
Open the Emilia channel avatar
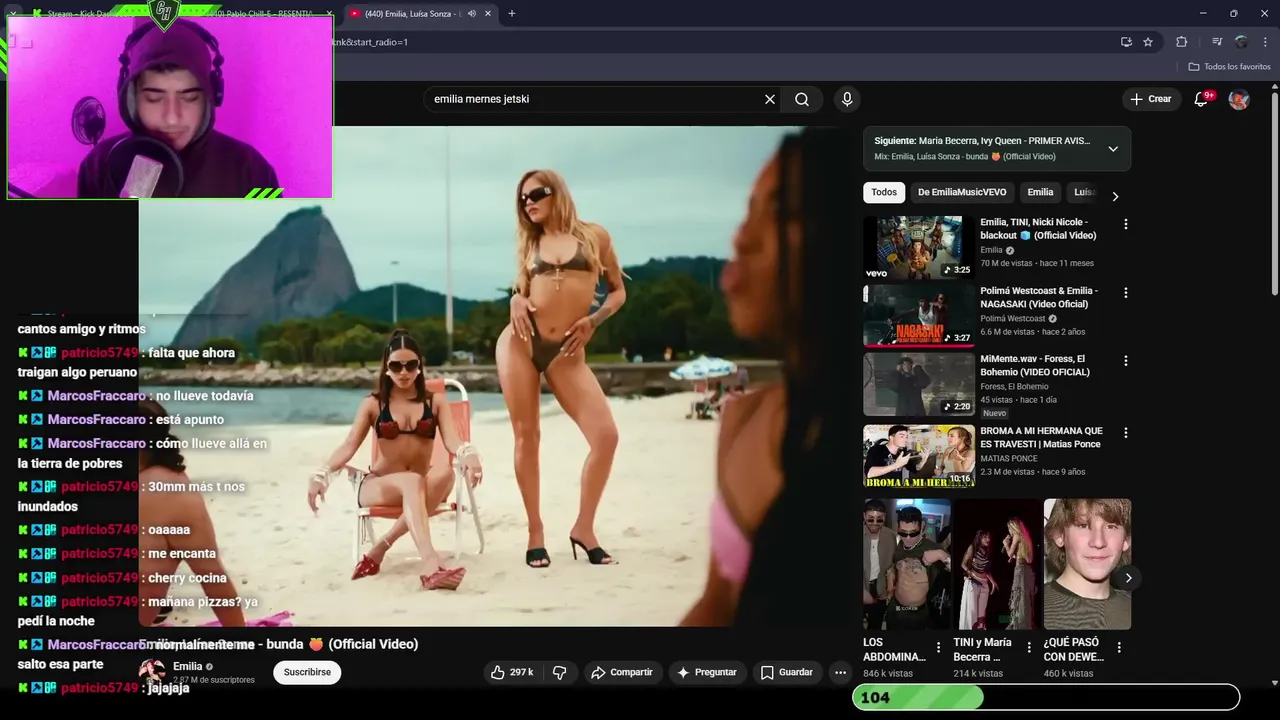click(152, 671)
